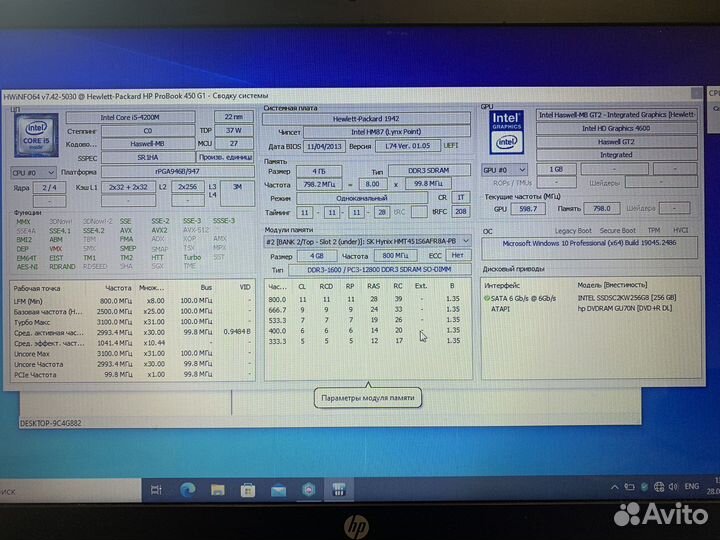
Task: Click the volume speaker tray icon
Action: tap(673, 487)
